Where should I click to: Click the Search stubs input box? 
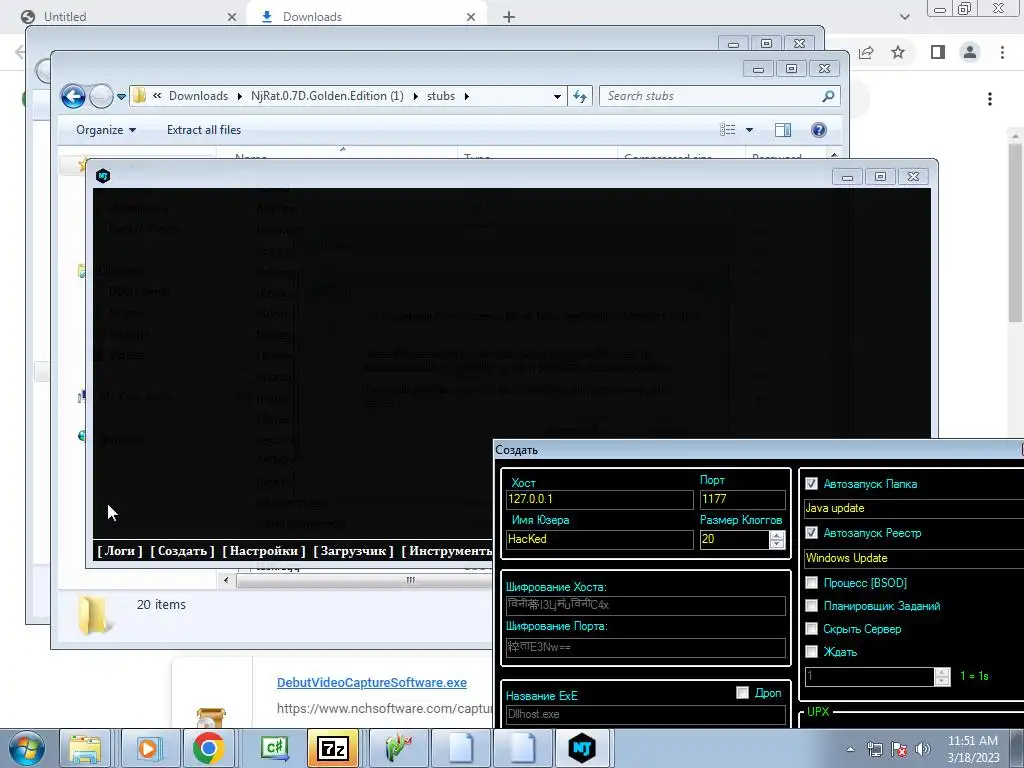[x=711, y=96]
